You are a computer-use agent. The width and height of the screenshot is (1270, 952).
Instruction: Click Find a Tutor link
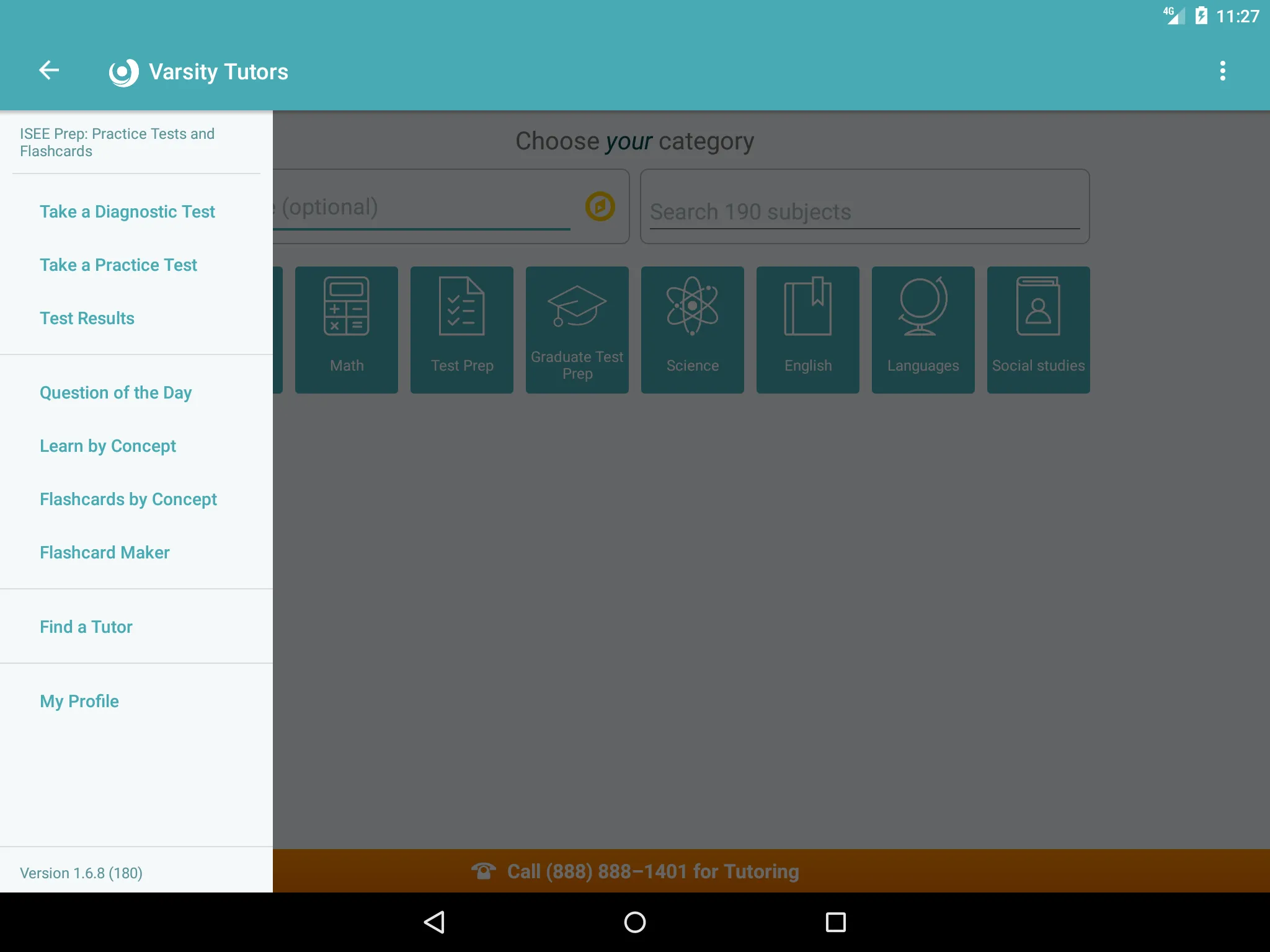(x=86, y=626)
